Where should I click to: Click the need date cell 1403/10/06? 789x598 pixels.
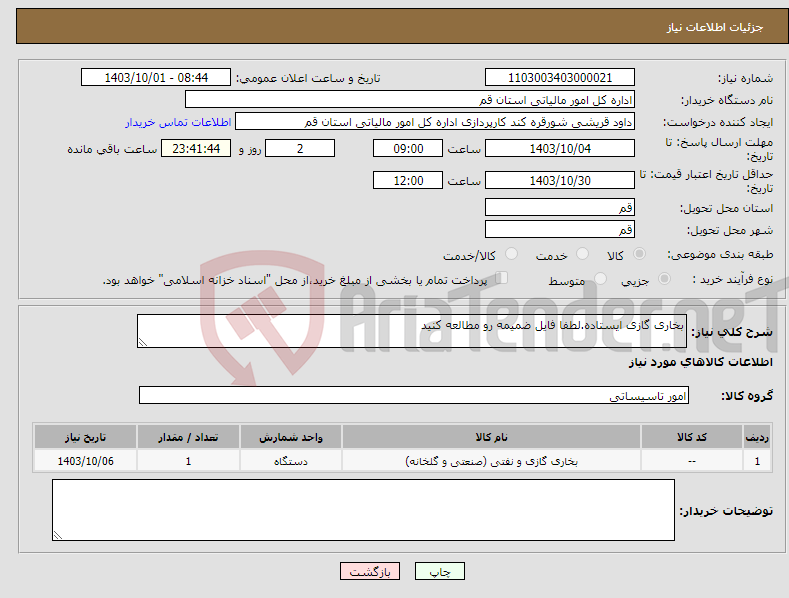pos(86,461)
